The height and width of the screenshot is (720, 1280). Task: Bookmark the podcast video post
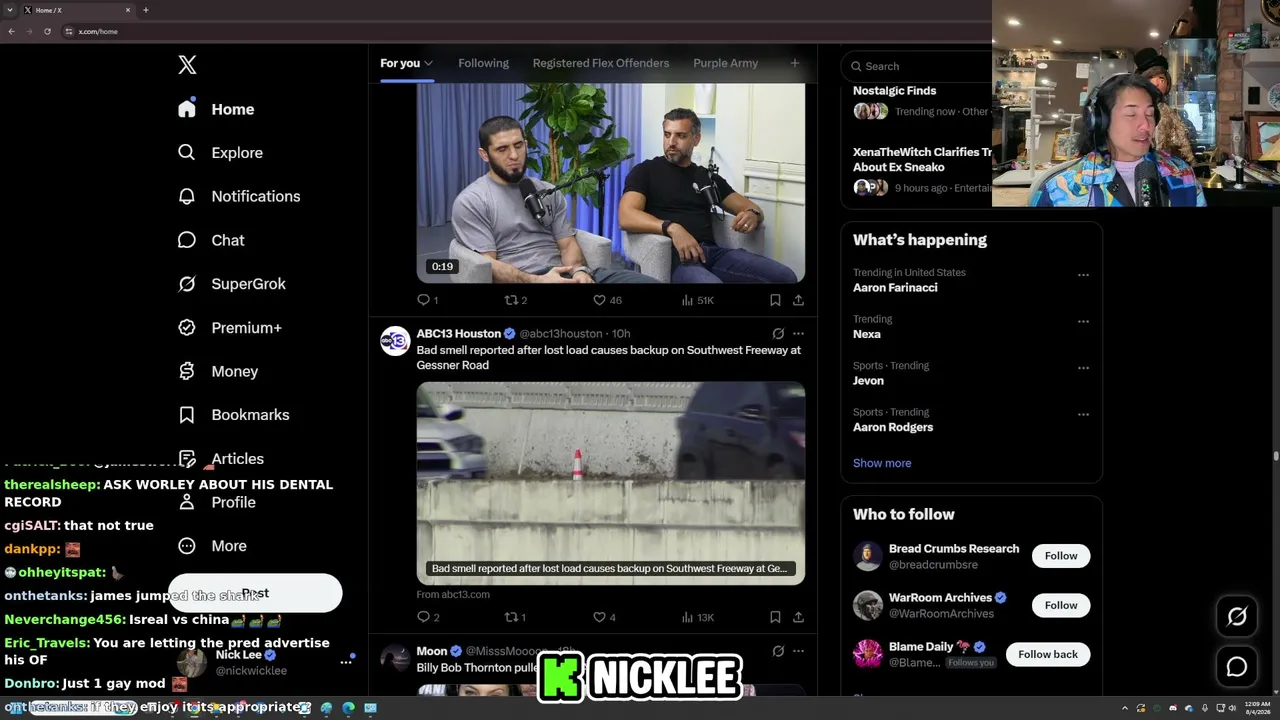(775, 300)
